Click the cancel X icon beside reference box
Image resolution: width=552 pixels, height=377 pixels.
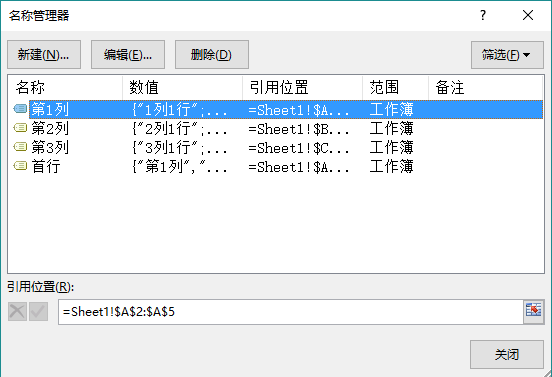(17, 312)
